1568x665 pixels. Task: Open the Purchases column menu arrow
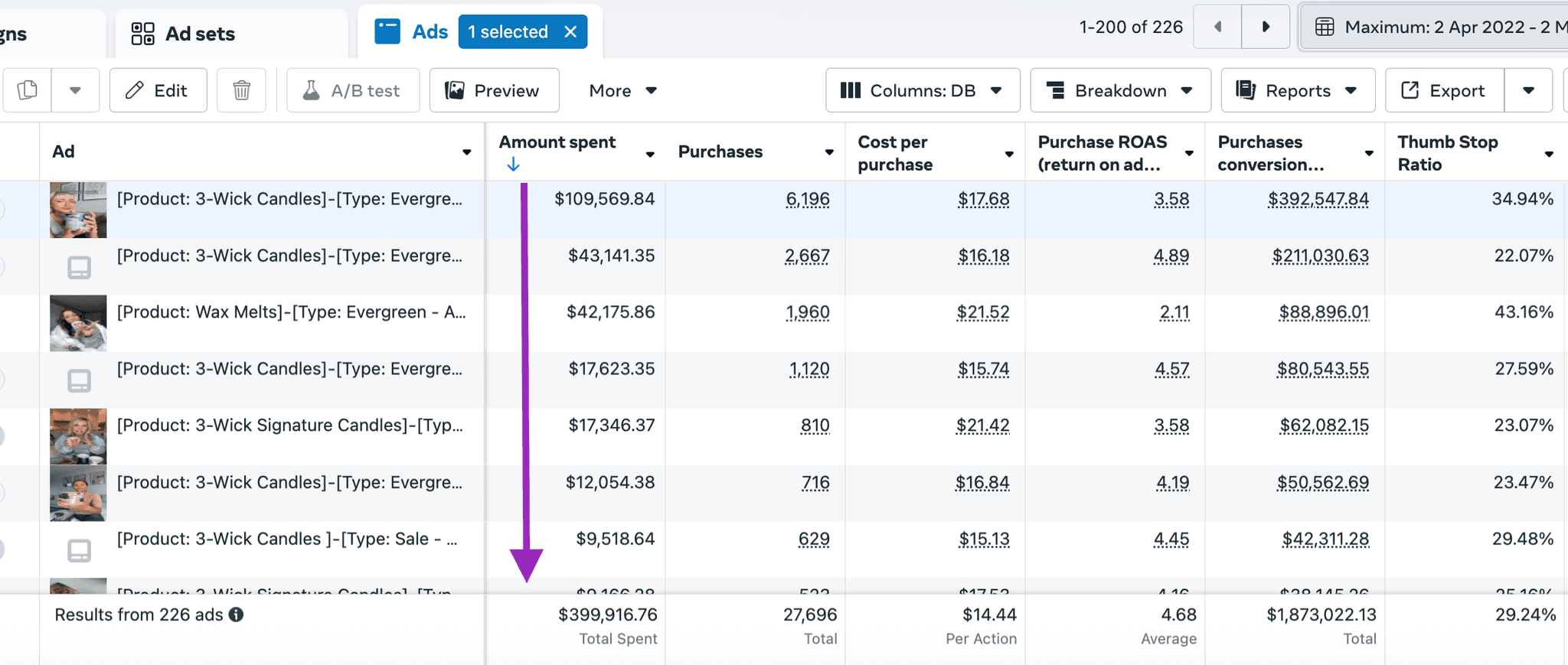(x=829, y=152)
